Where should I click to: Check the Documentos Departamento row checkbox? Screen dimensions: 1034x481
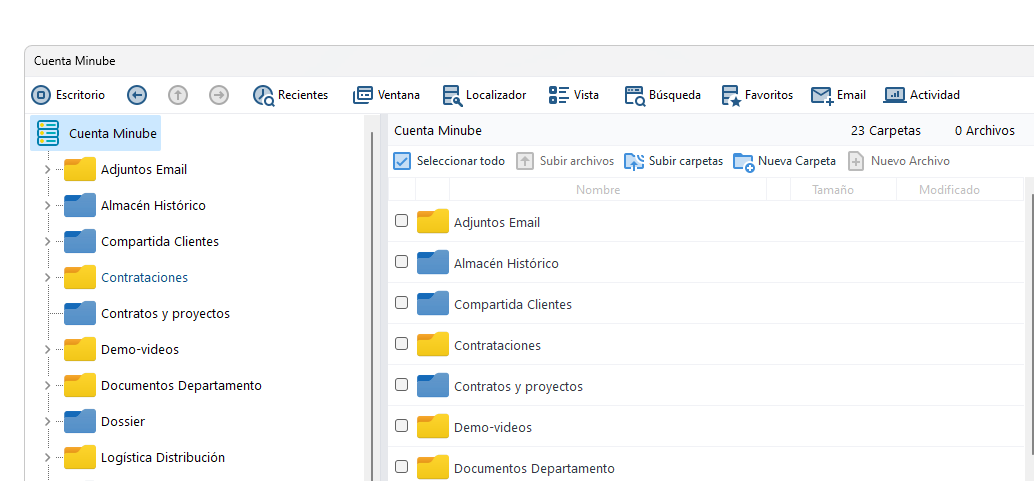coord(401,466)
